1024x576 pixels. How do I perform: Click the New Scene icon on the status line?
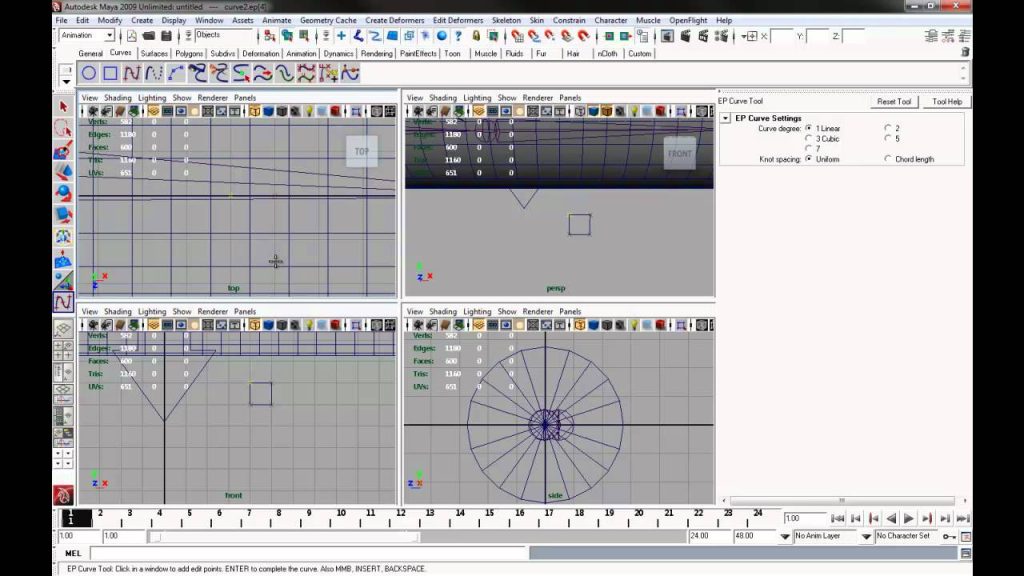click(x=132, y=36)
